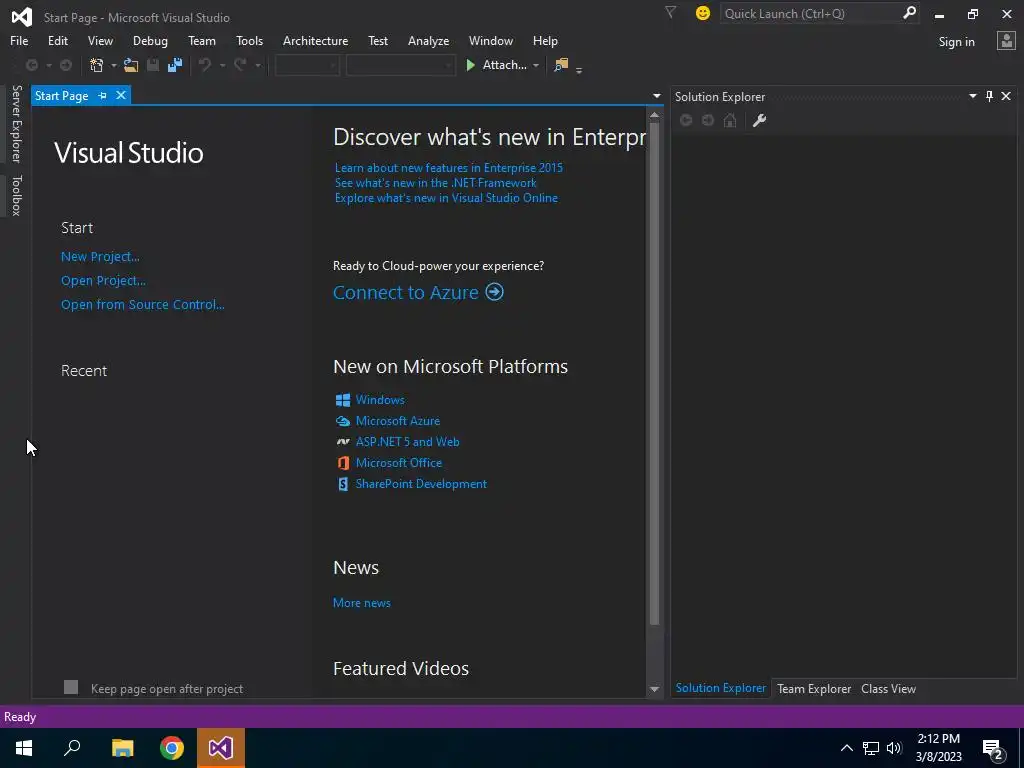Image resolution: width=1024 pixels, height=768 pixels.
Task: Click the Connect to Azure arrow circle icon
Action: [494, 292]
